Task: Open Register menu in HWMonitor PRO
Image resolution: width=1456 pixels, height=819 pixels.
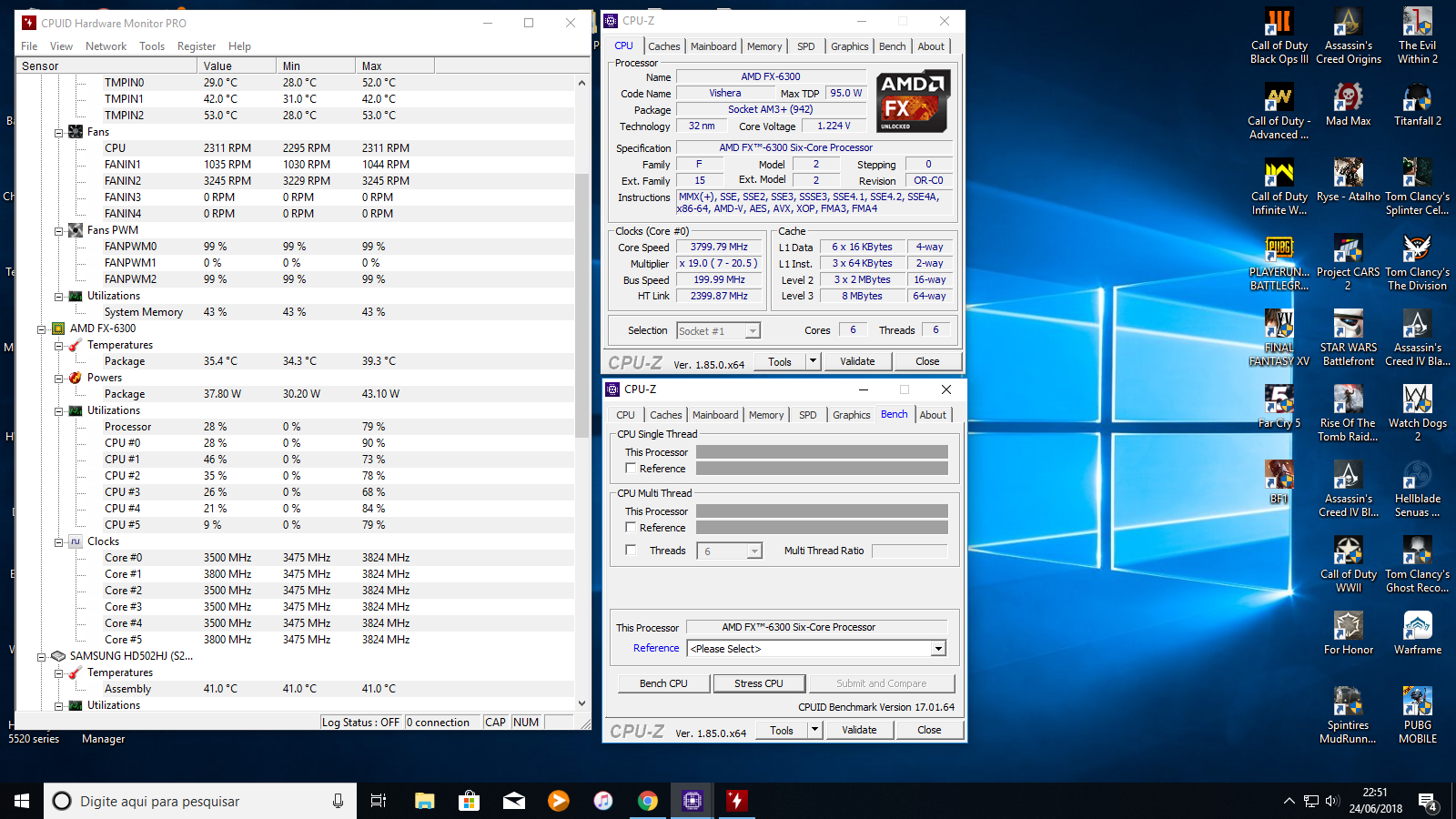Action: pos(197,46)
